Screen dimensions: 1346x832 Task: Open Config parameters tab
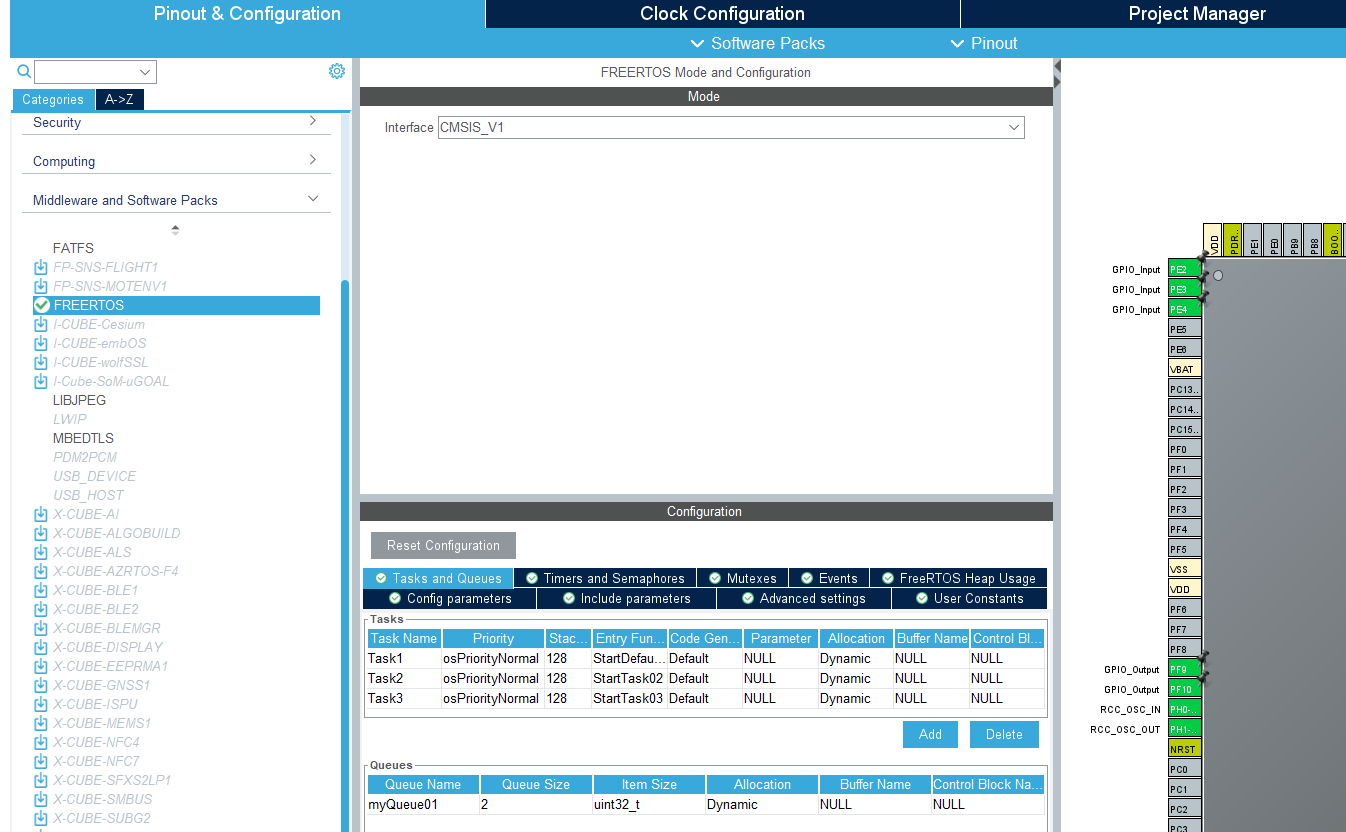pyautogui.click(x=450, y=598)
